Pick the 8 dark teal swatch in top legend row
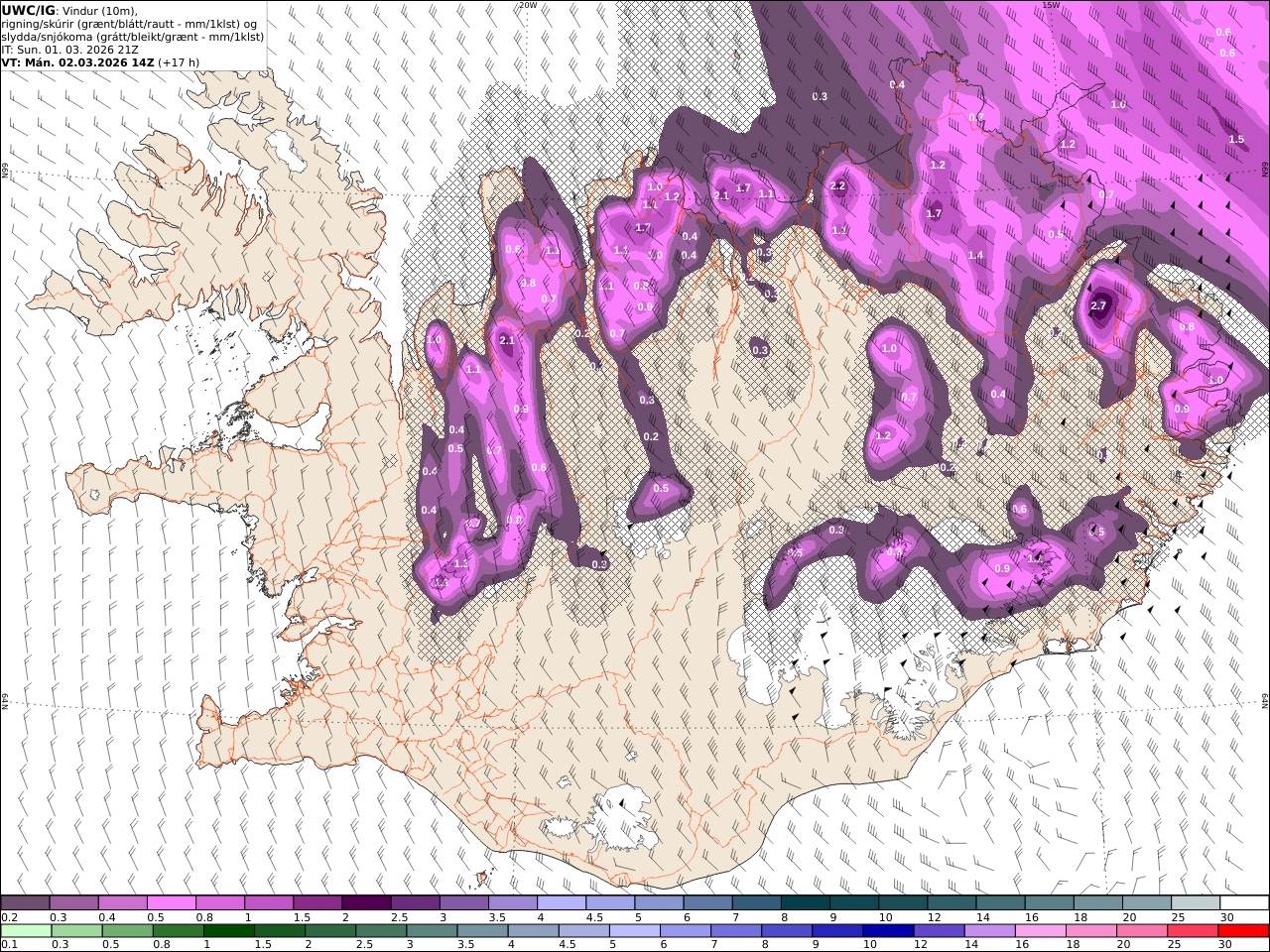The width and height of the screenshot is (1270, 952). pos(806,903)
